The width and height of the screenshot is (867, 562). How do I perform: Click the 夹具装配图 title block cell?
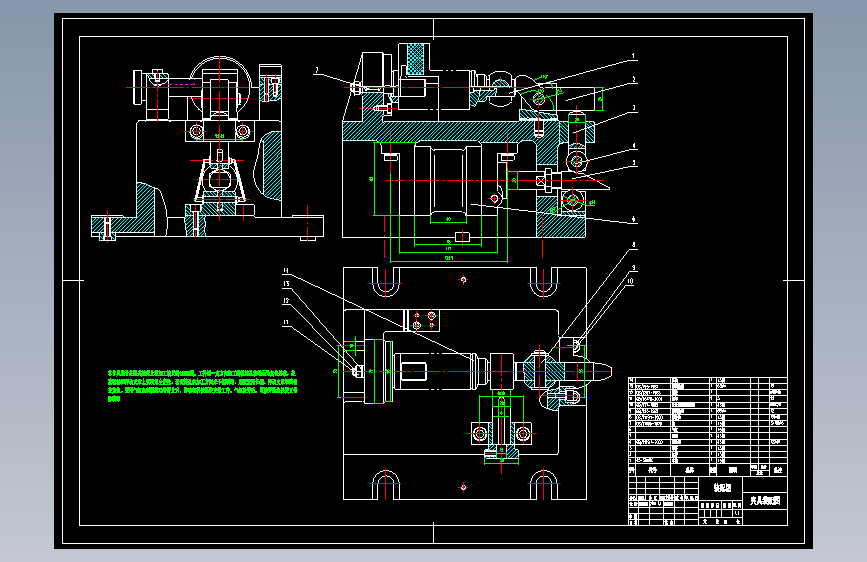click(765, 501)
